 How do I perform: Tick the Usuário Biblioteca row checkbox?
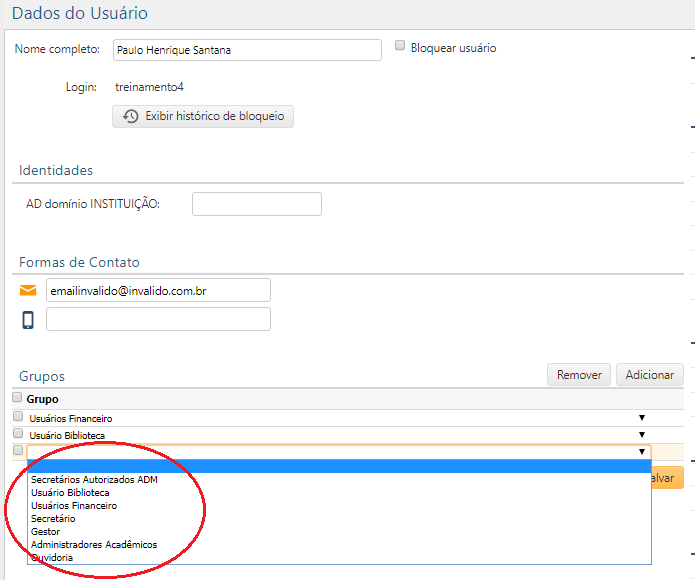pyautogui.click(x=18, y=434)
